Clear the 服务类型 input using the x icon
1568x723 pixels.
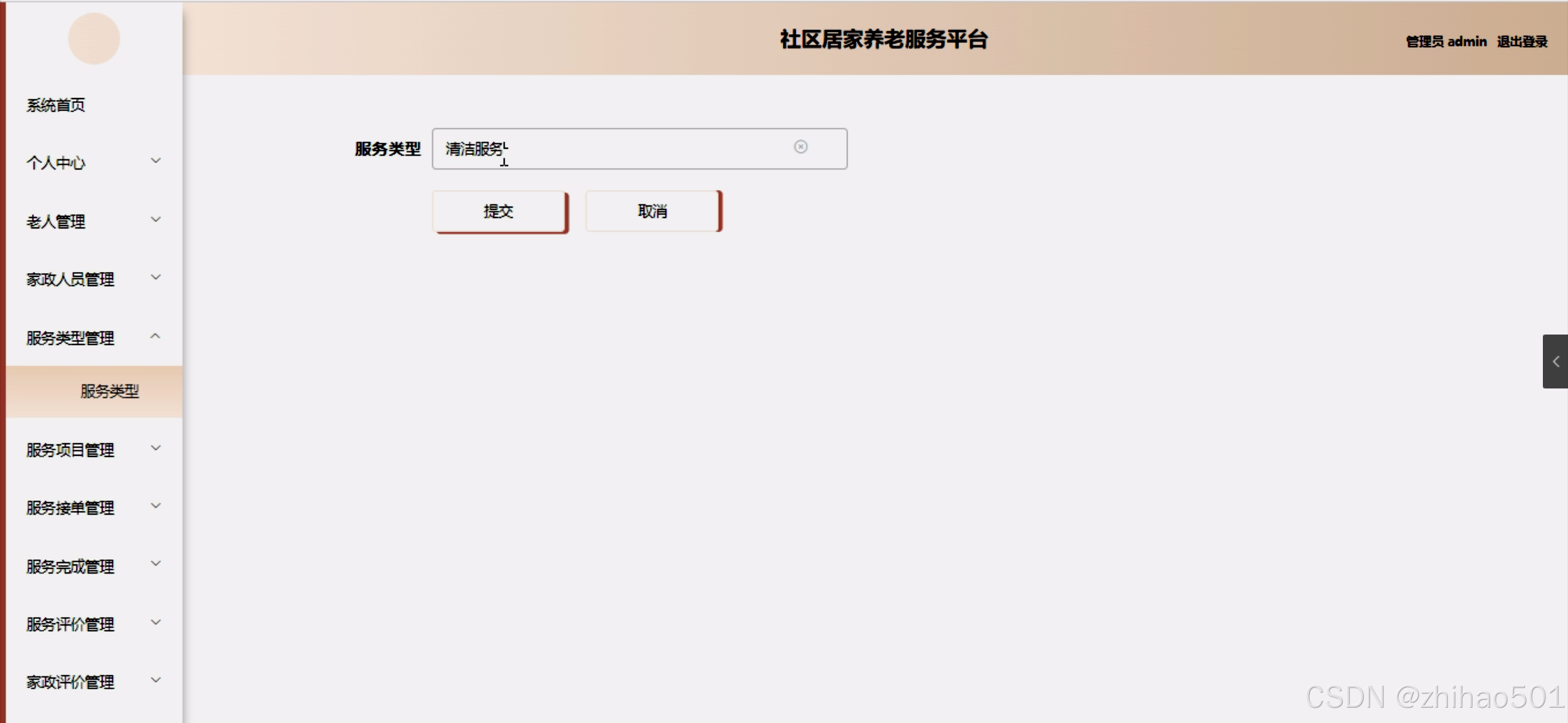(x=801, y=147)
